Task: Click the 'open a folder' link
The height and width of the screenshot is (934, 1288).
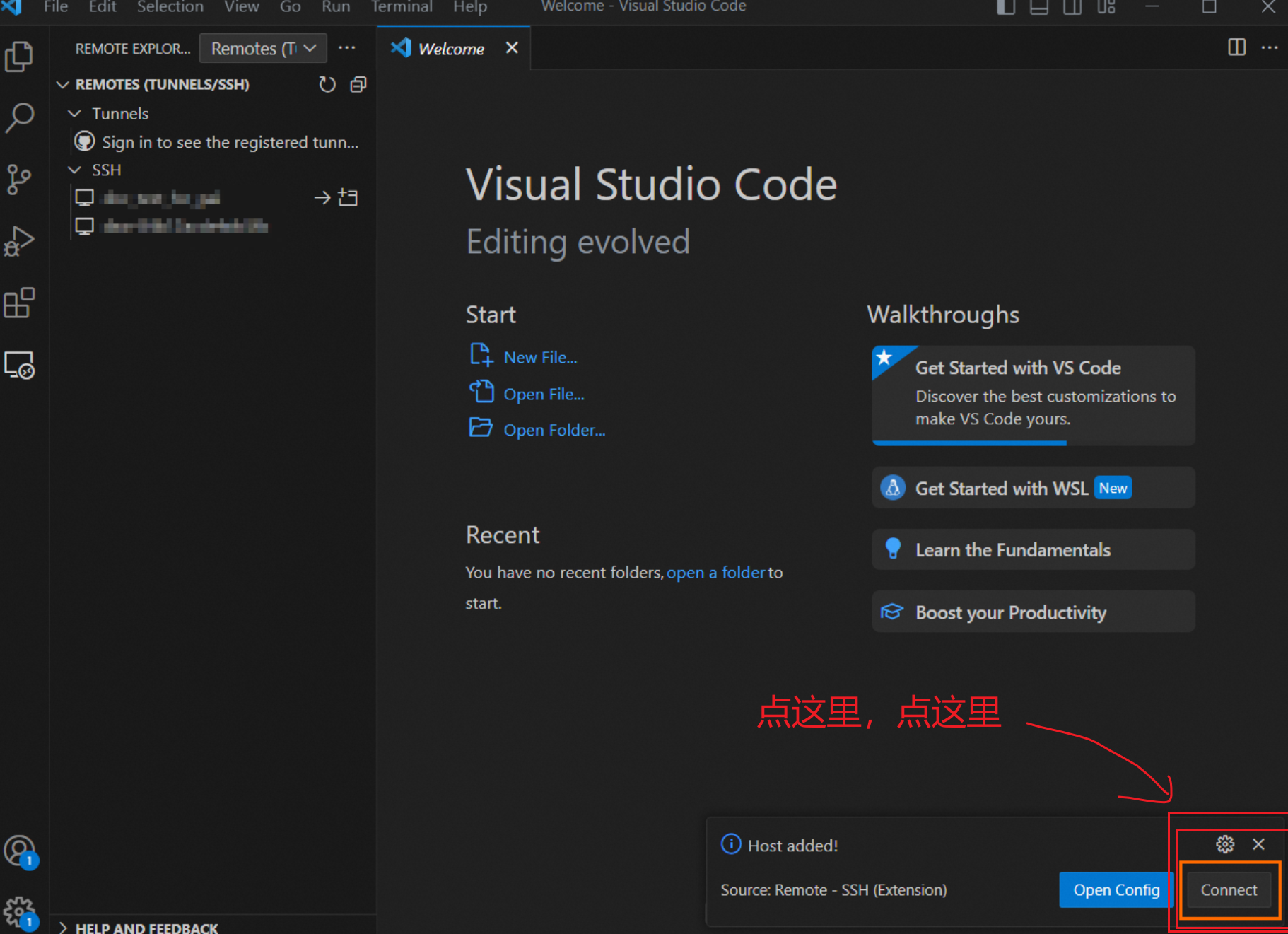Action: coord(715,572)
